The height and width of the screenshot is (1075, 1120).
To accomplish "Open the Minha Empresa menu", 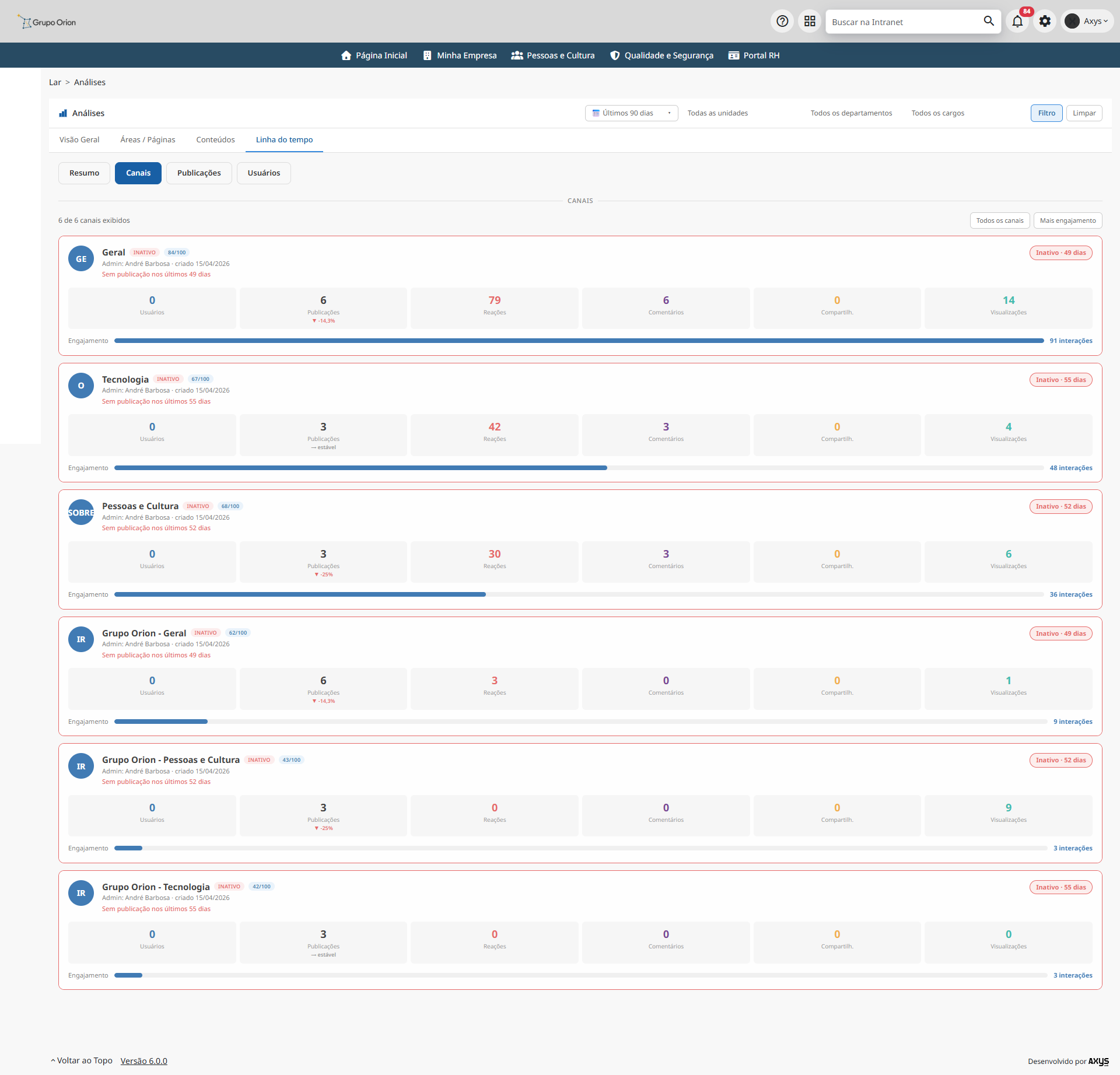I will tap(460, 55).
